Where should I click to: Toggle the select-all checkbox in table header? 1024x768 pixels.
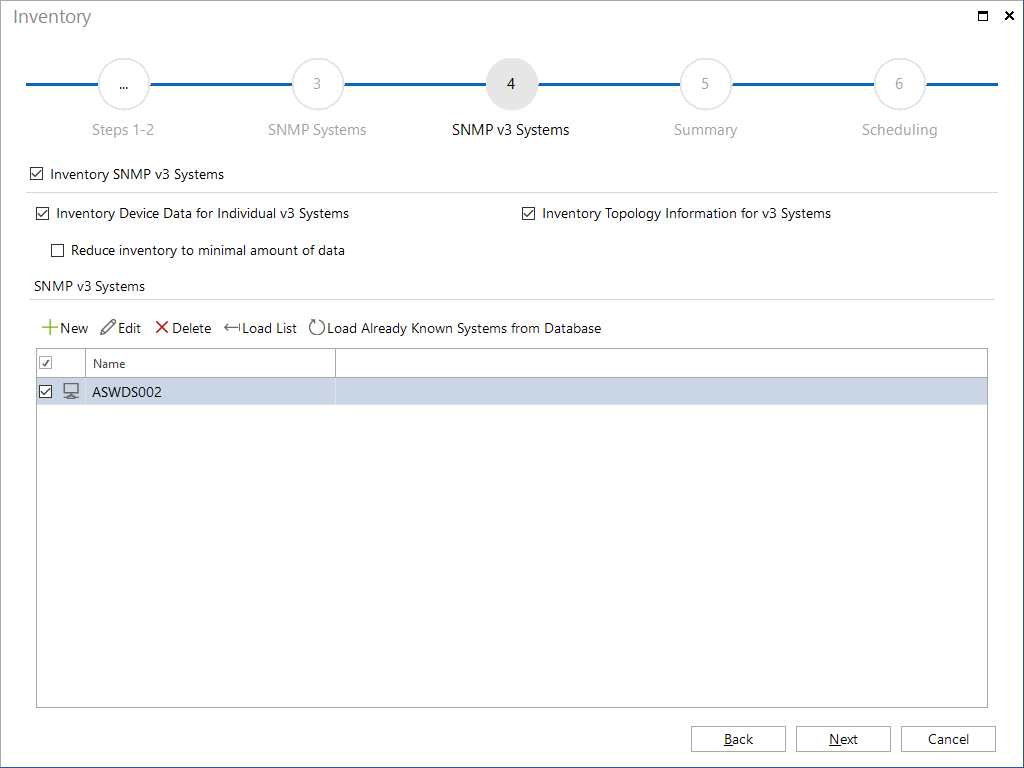tap(46, 362)
